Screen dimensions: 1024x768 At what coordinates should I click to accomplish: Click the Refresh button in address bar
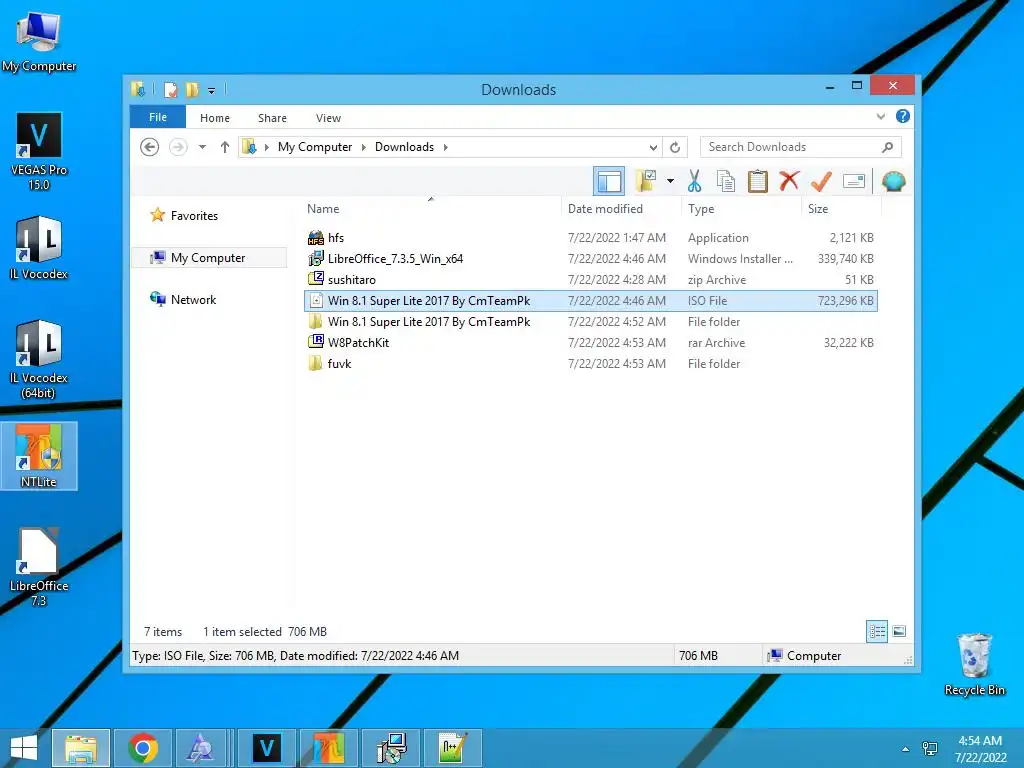675,147
